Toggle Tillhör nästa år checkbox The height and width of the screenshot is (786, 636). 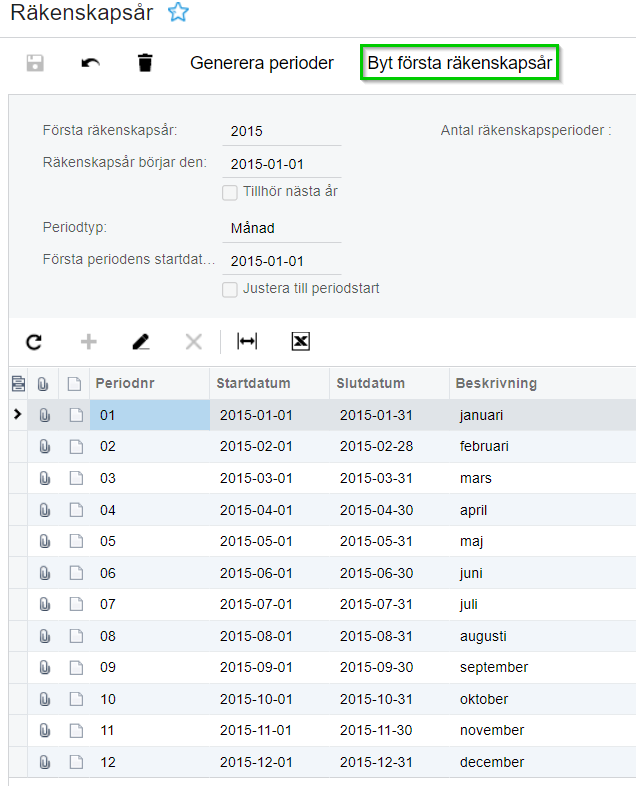click(x=230, y=192)
